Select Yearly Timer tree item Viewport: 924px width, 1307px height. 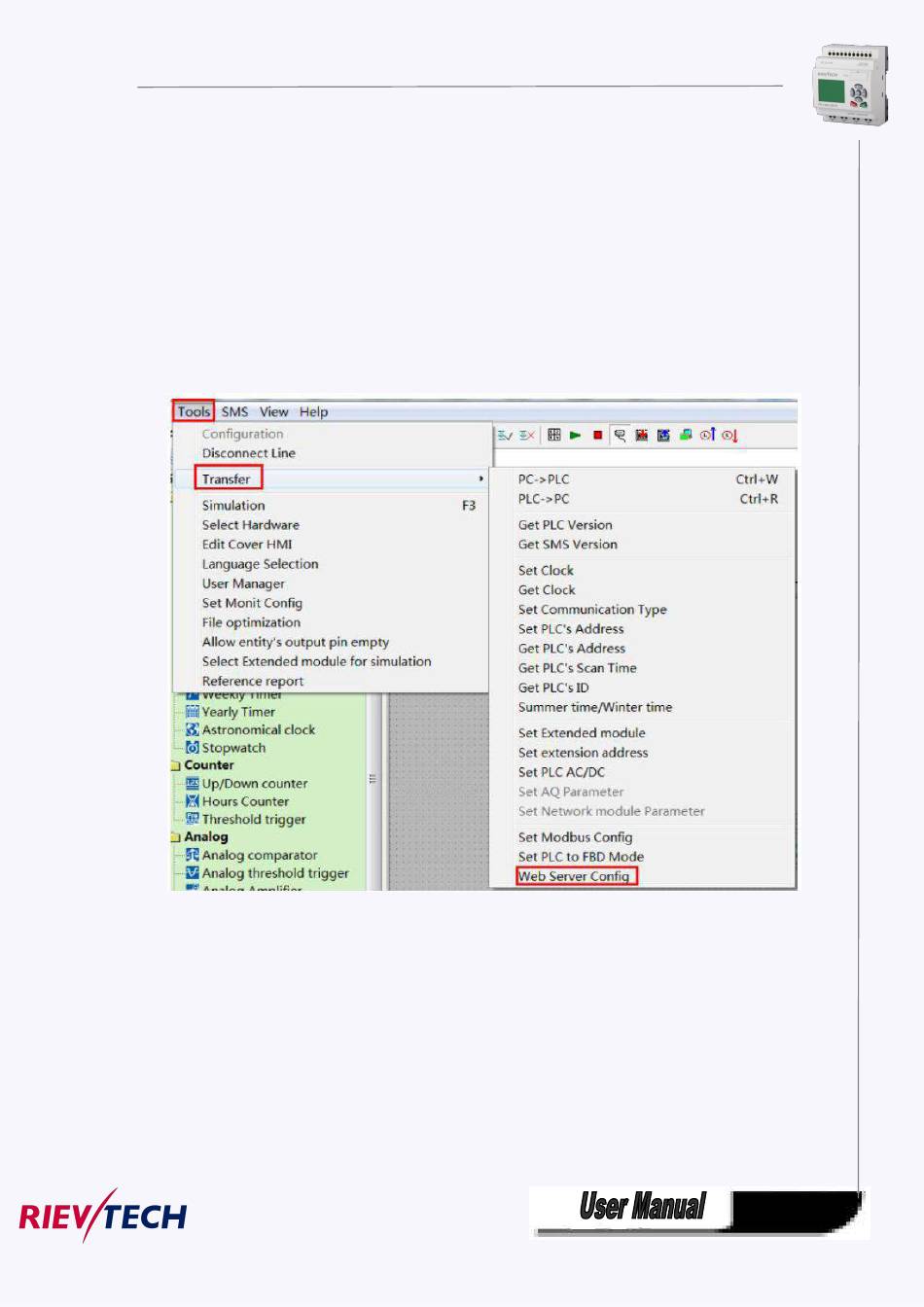(x=238, y=712)
